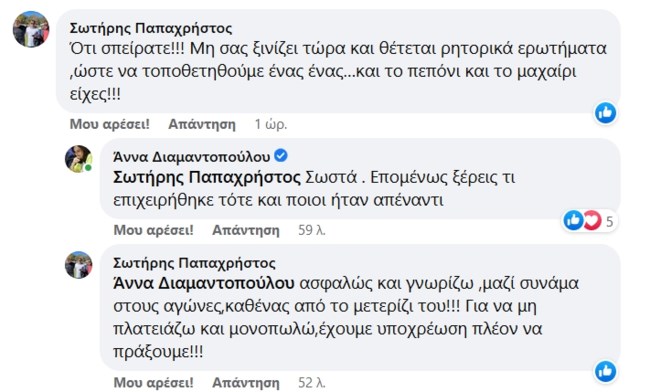The height and width of the screenshot is (392, 650).
Task: Like the last reply via 'Μου αρέσει!'
Action: click(x=153, y=382)
